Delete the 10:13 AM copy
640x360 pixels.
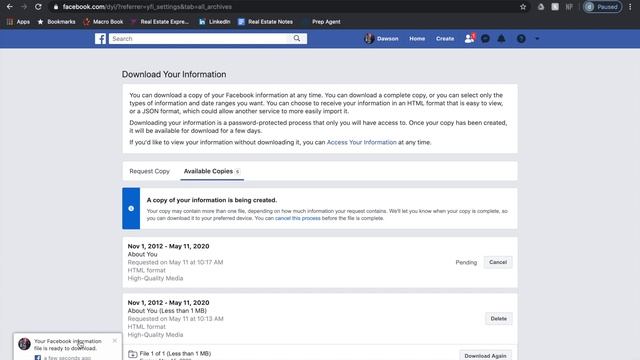[498, 319]
